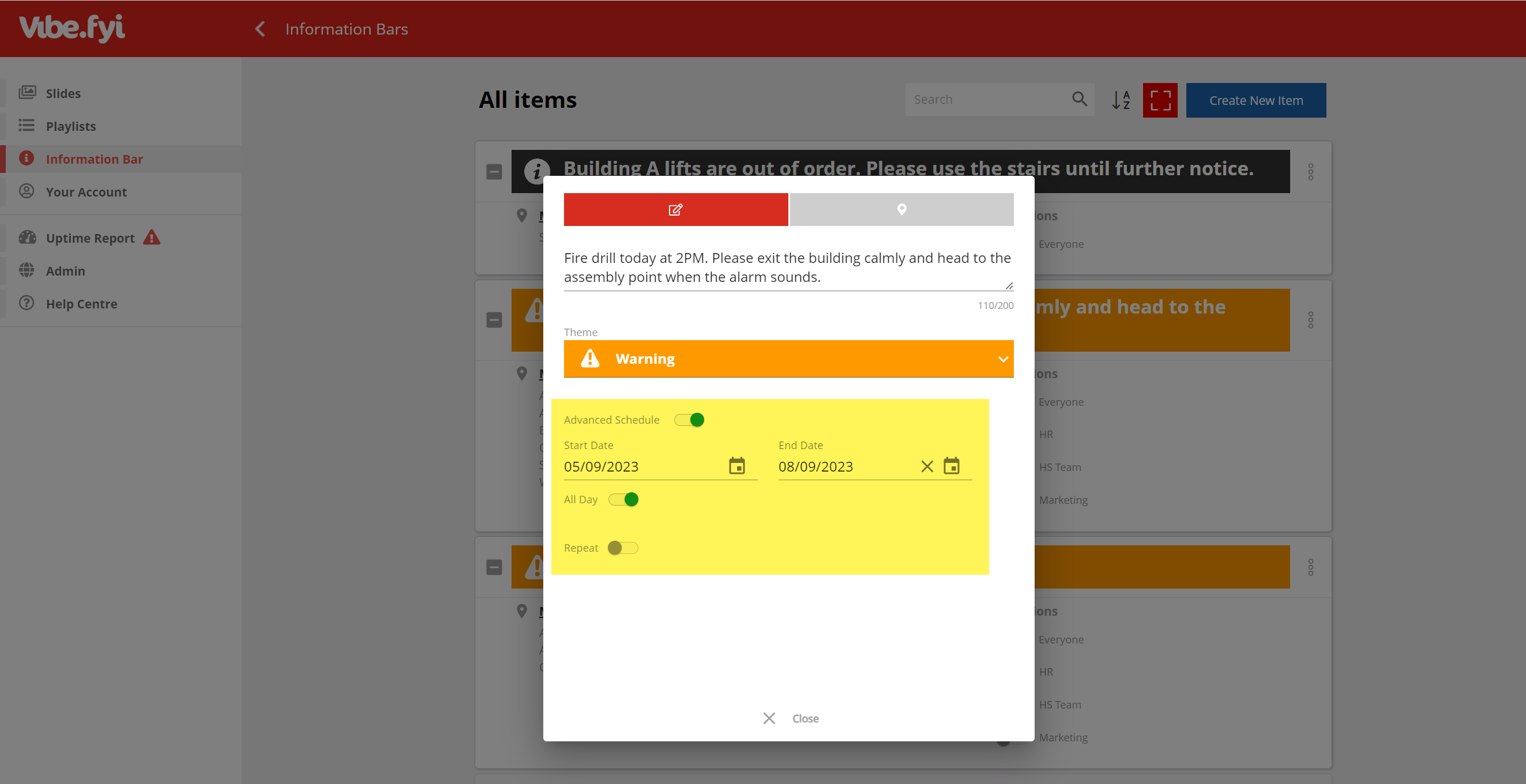The height and width of the screenshot is (784, 1526).
Task: Click the info icon on Building A banner
Action: pyautogui.click(x=536, y=172)
